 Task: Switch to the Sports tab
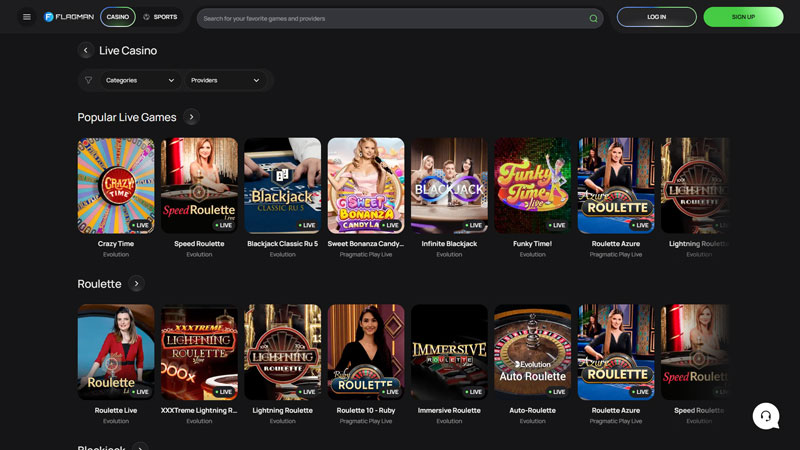[x=160, y=17]
